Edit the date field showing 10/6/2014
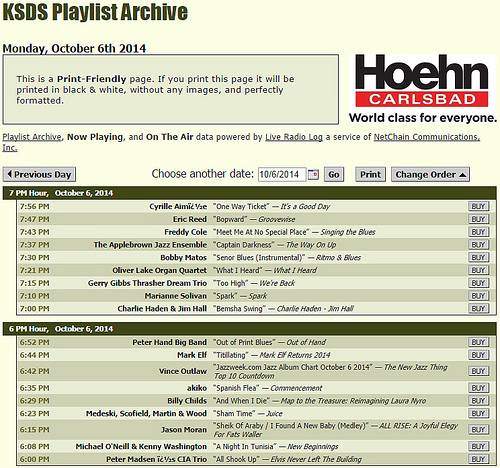500x468 pixels. tap(282, 174)
